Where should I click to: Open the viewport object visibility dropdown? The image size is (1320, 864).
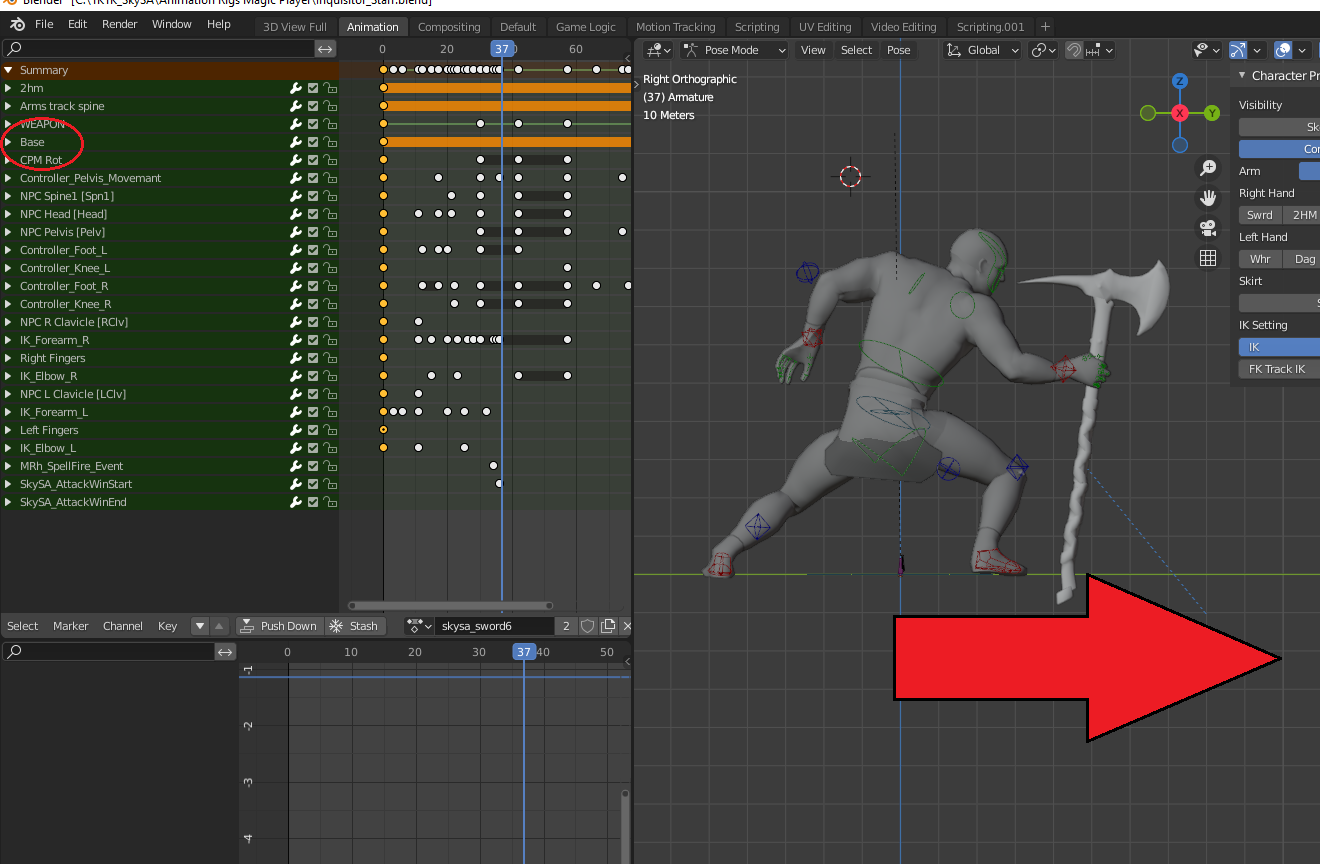(x=1207, y=50)
